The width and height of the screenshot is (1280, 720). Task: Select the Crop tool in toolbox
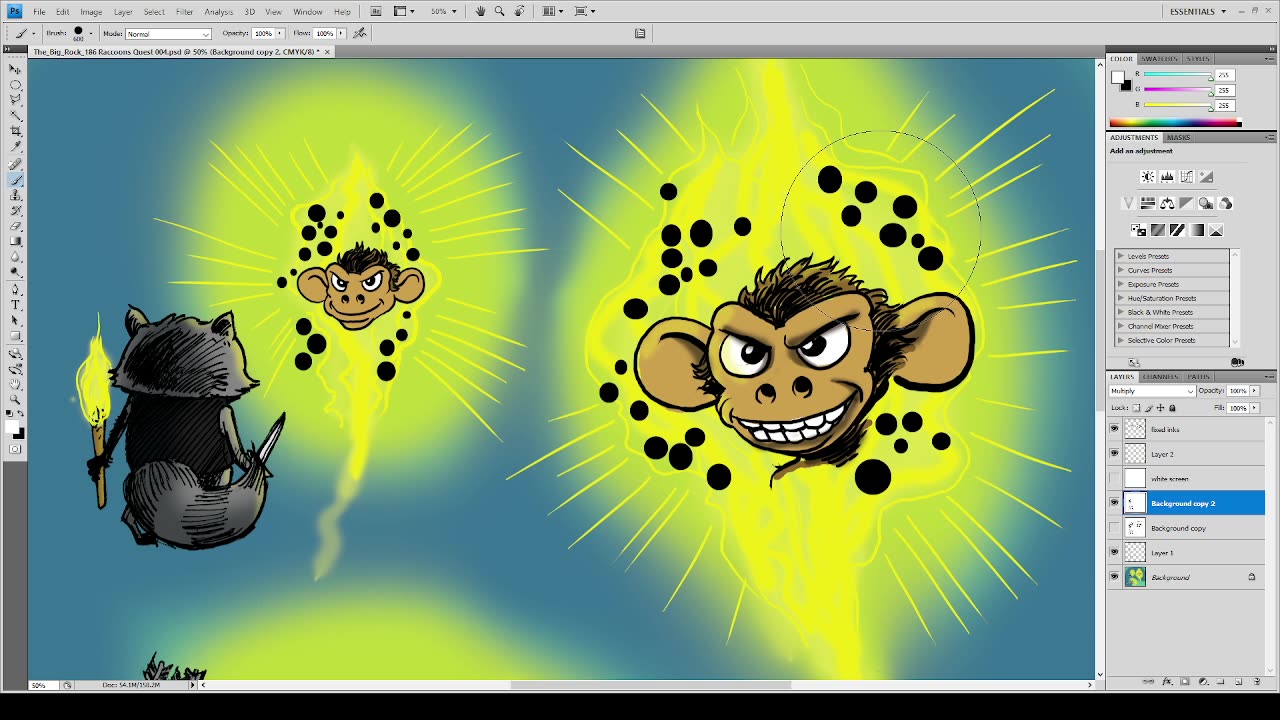15,131
